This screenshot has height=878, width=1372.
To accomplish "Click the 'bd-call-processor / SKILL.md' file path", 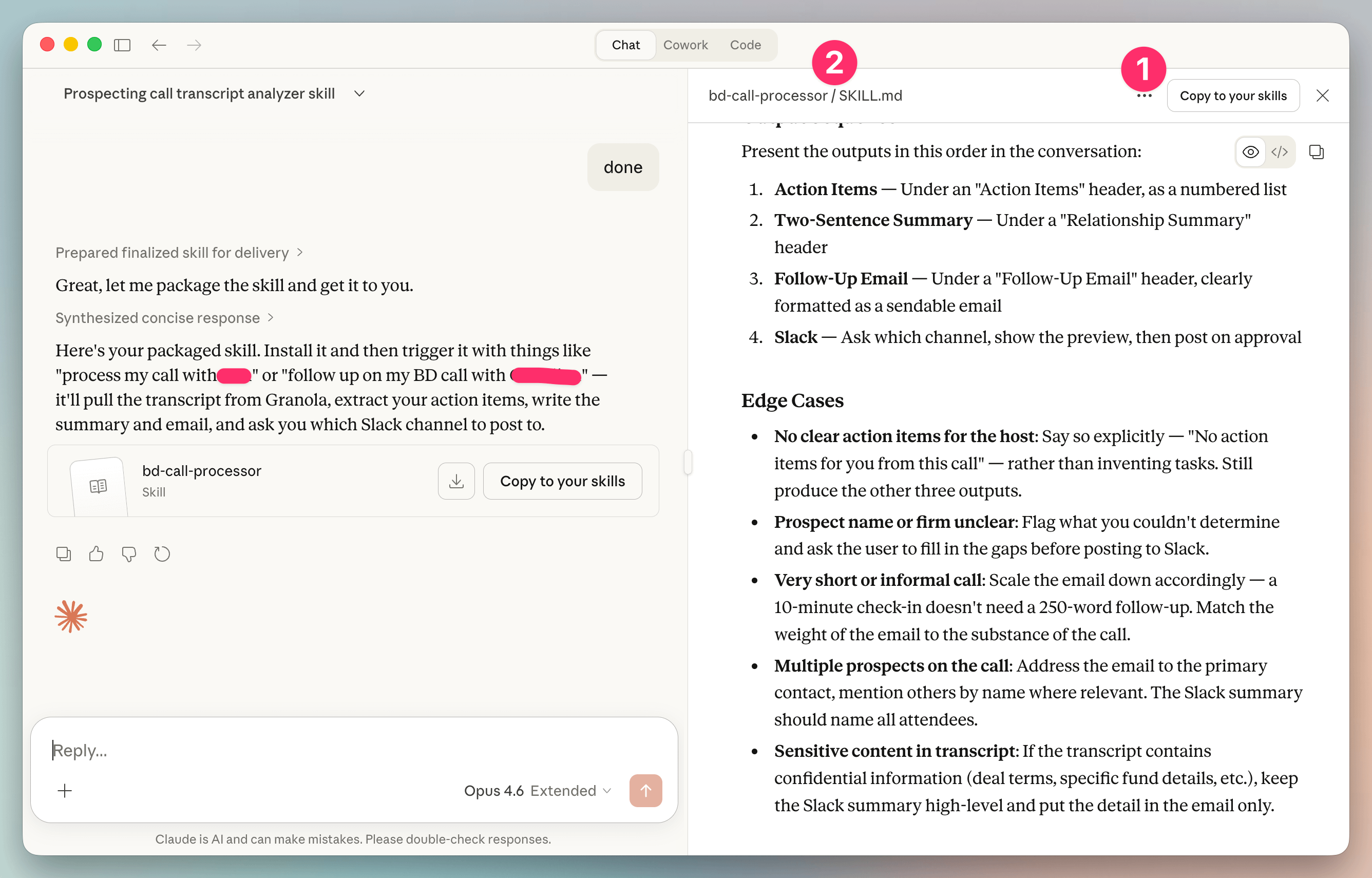I will tap(806, 96).
